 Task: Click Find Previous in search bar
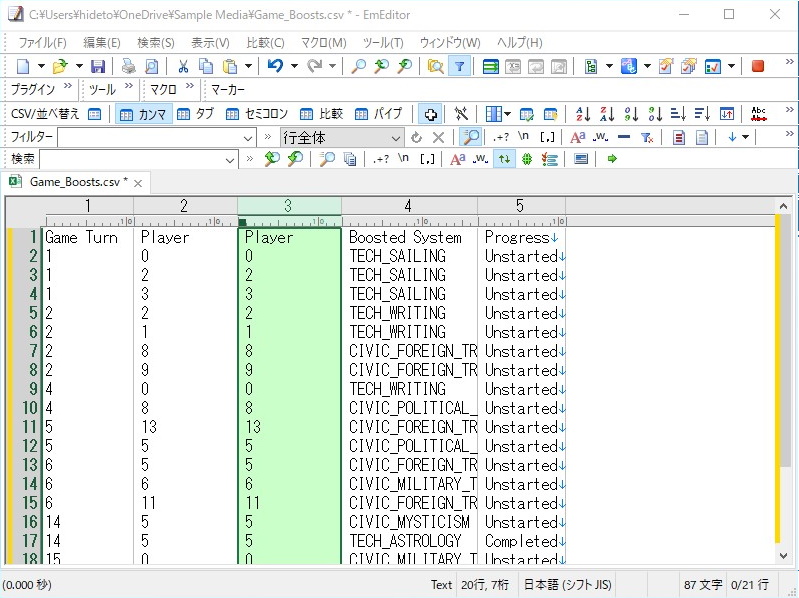tap(272, 159)
